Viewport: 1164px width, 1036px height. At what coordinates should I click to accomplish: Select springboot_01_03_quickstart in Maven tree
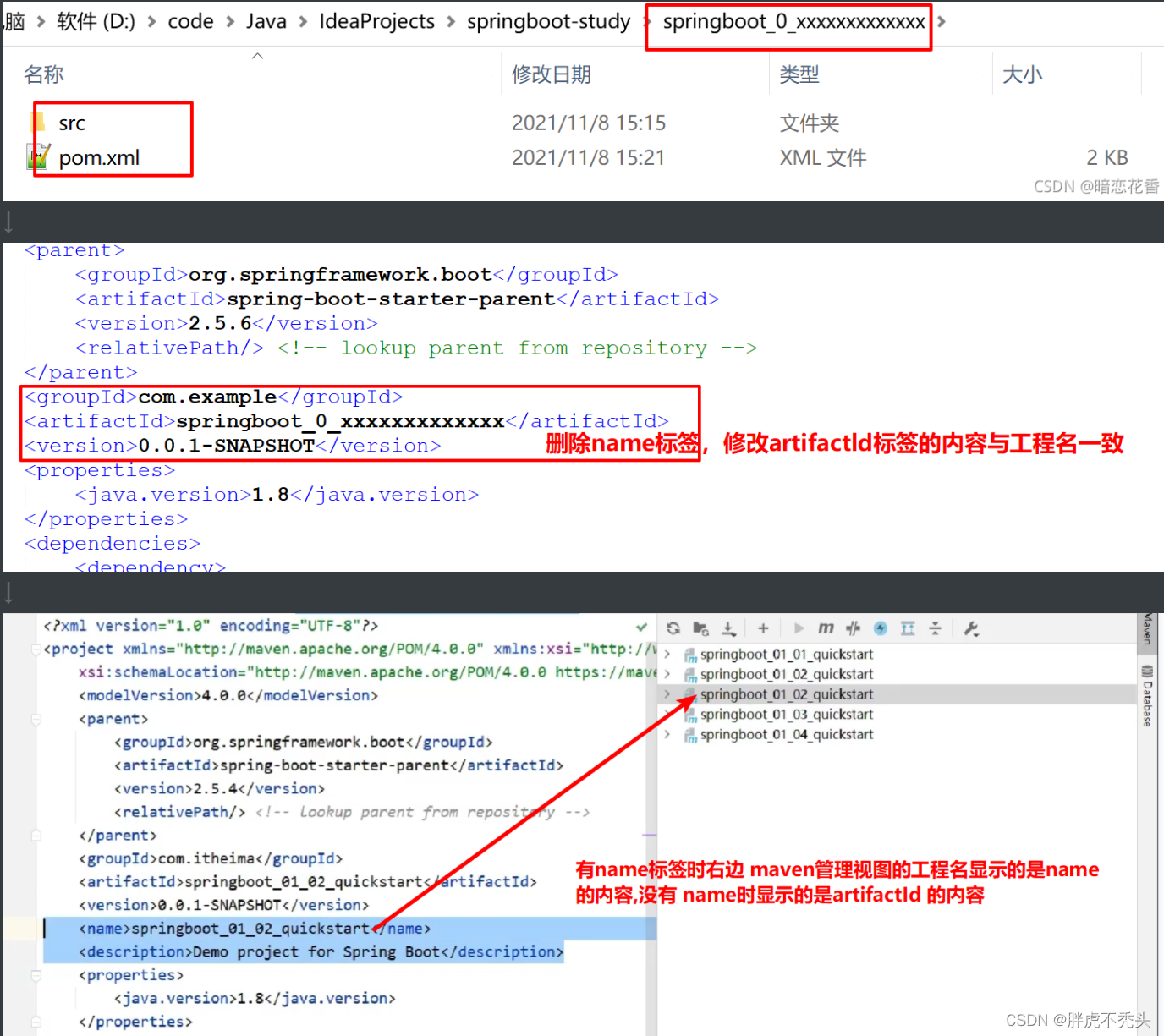click(x=787, y=715)
